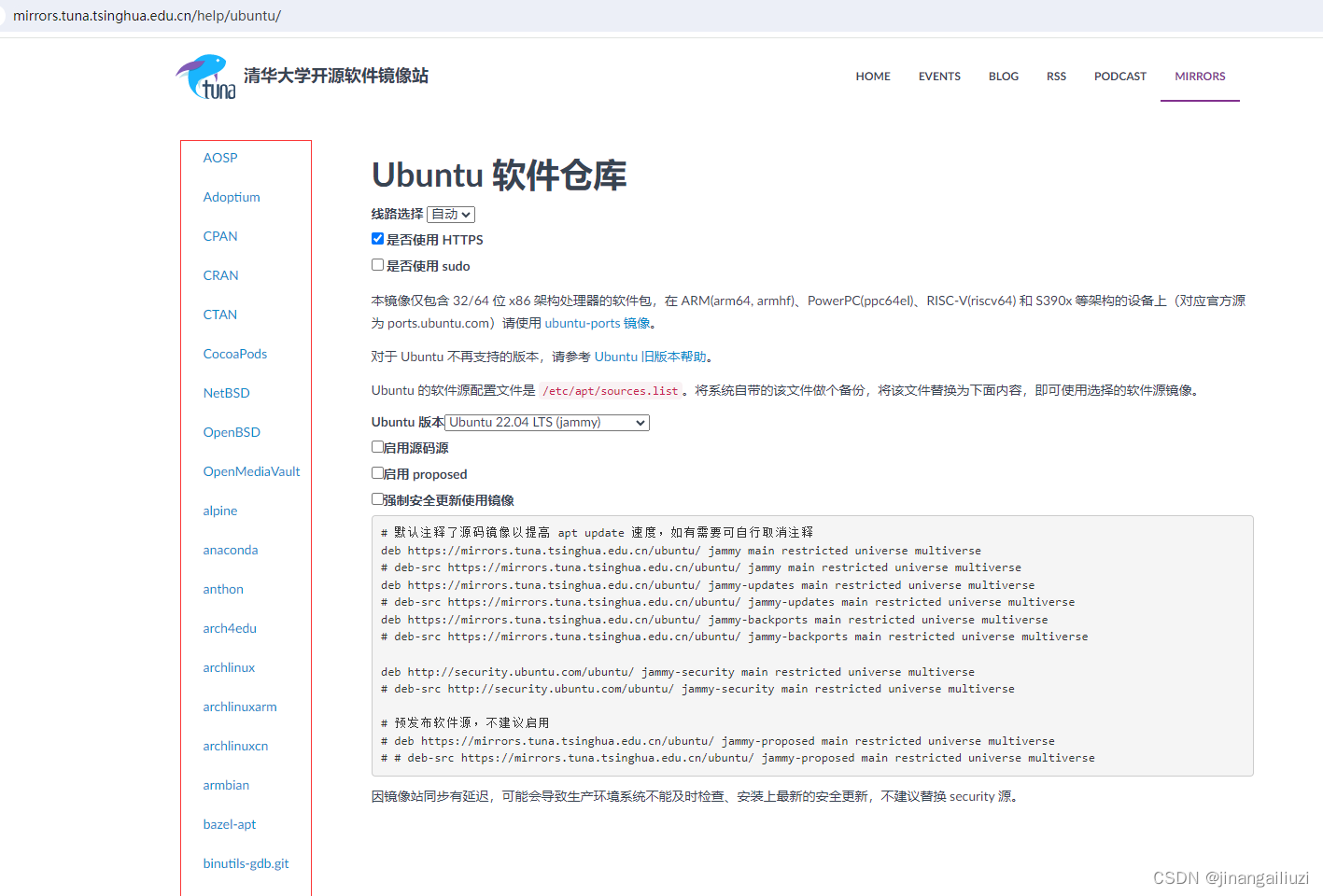The height and width of the screenshot is (896, 1323).
Task: Go to HOME in the top navigation
Action: point(873,77)
